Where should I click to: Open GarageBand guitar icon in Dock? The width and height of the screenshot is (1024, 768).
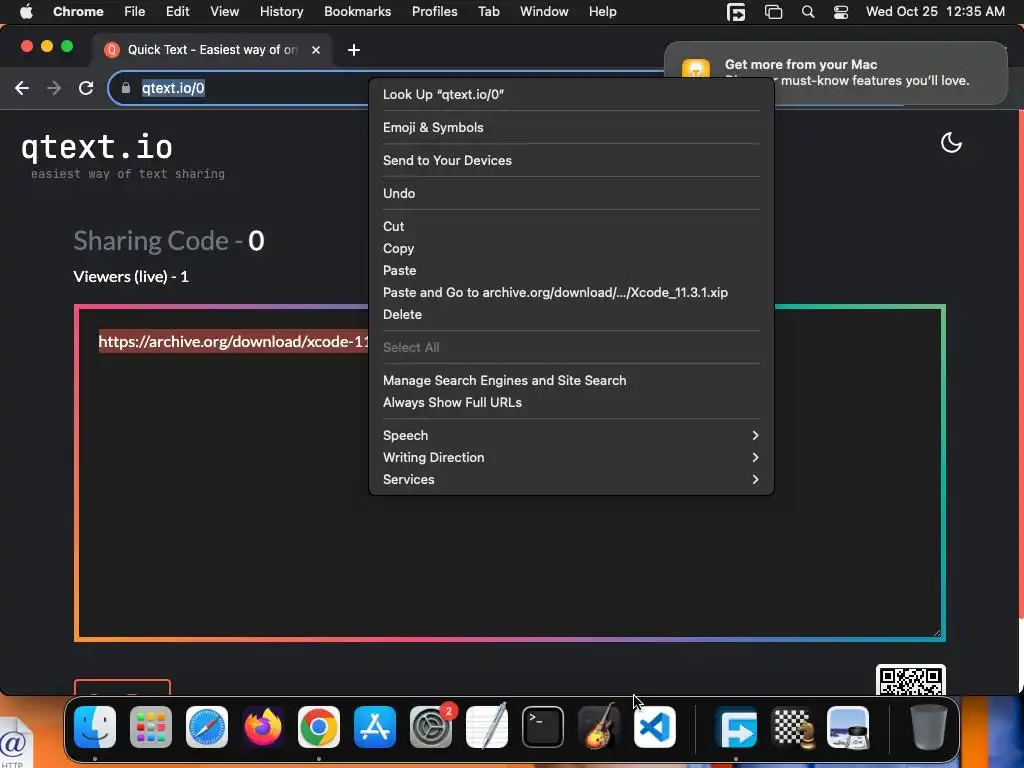[x=598, y=727]
